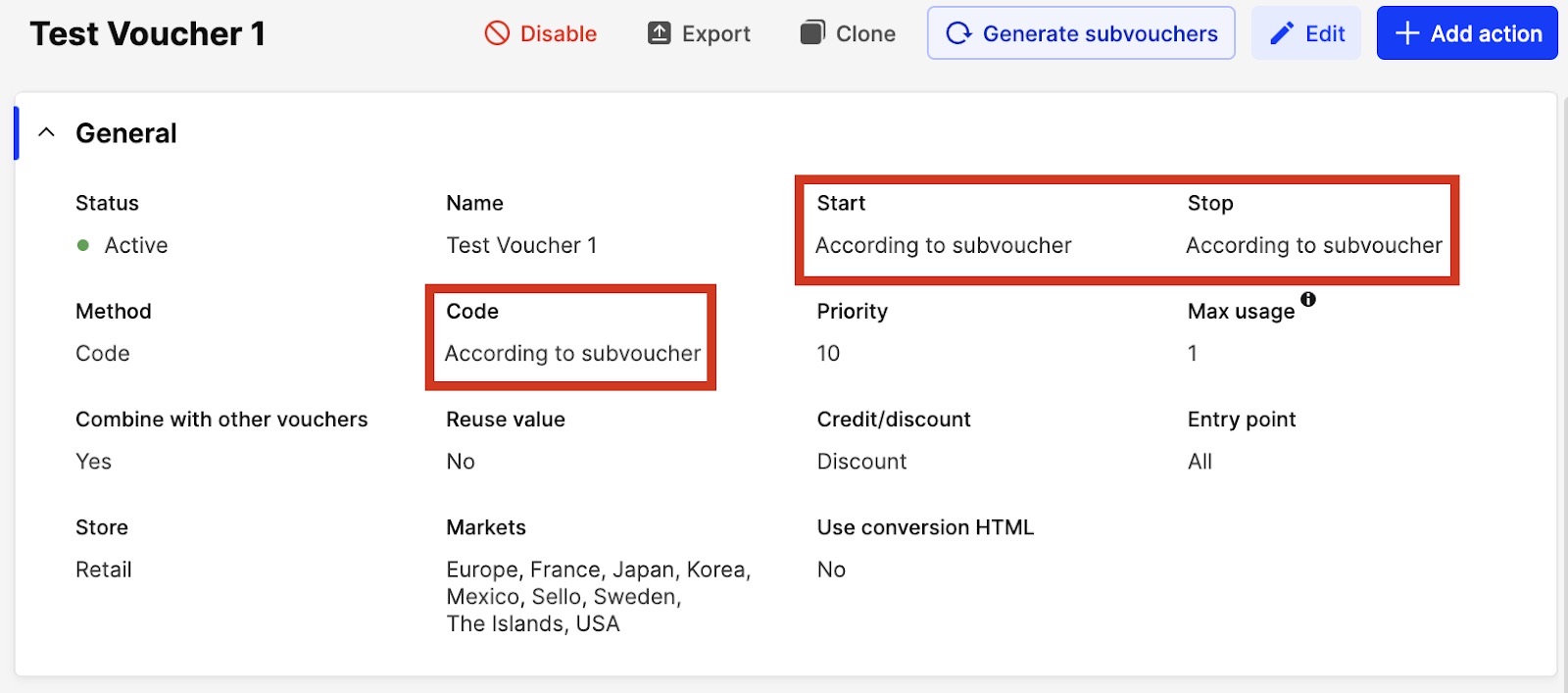Click the Retail store value
Screen dimensions: 1568x693
pyautogui.click(x=104, y=569)
